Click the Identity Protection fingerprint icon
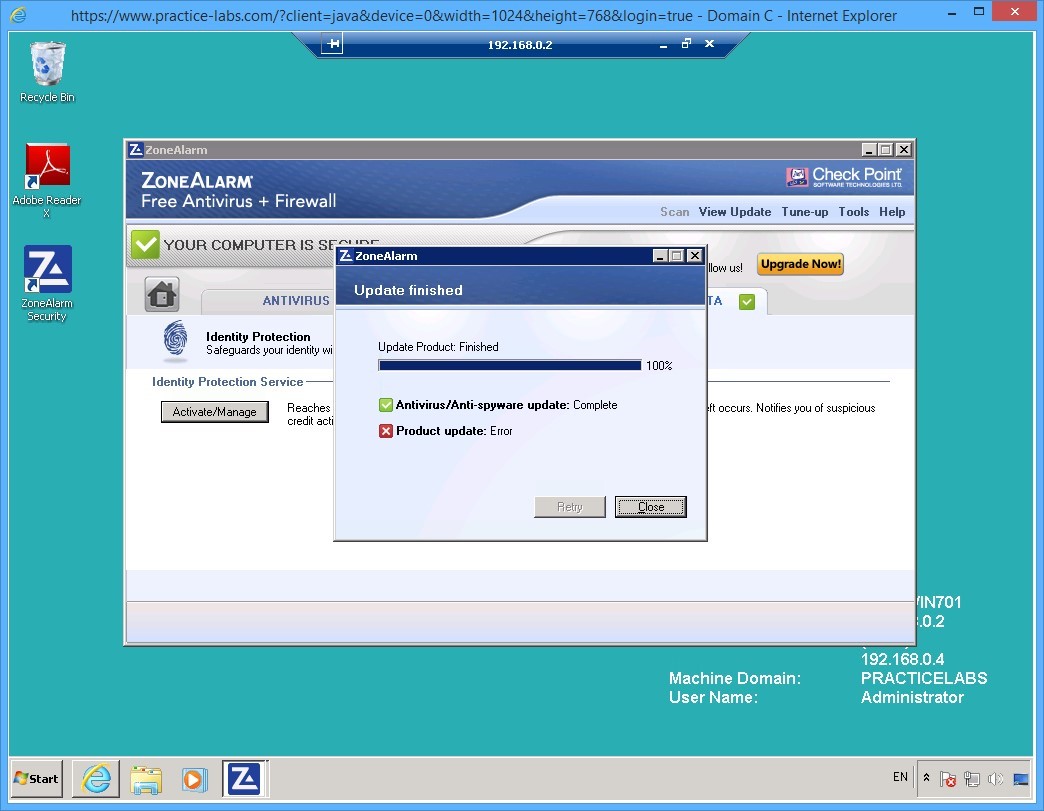Image resolution: width=1044 pixels, height=811 pixels. tap(175, 343)
